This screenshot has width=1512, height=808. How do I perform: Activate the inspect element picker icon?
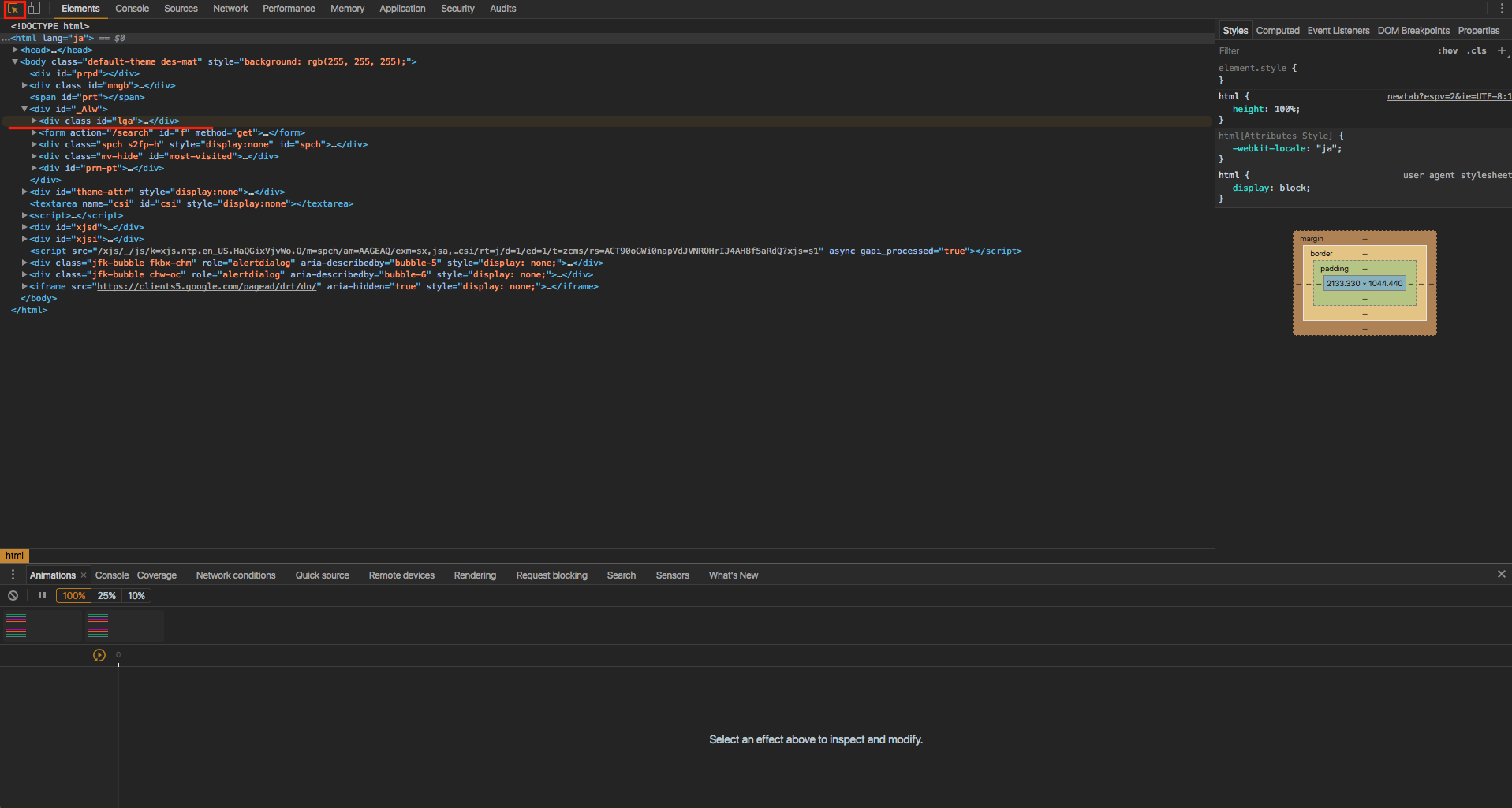tap(13, 9)
